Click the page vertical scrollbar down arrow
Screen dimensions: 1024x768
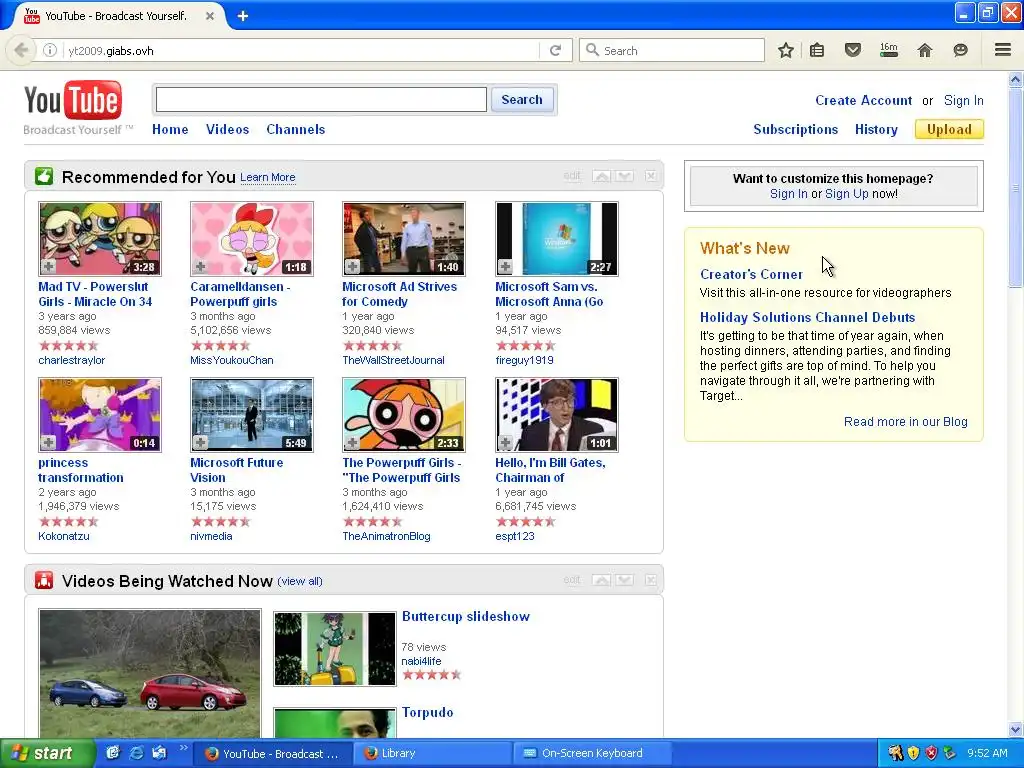point(1015,729)
